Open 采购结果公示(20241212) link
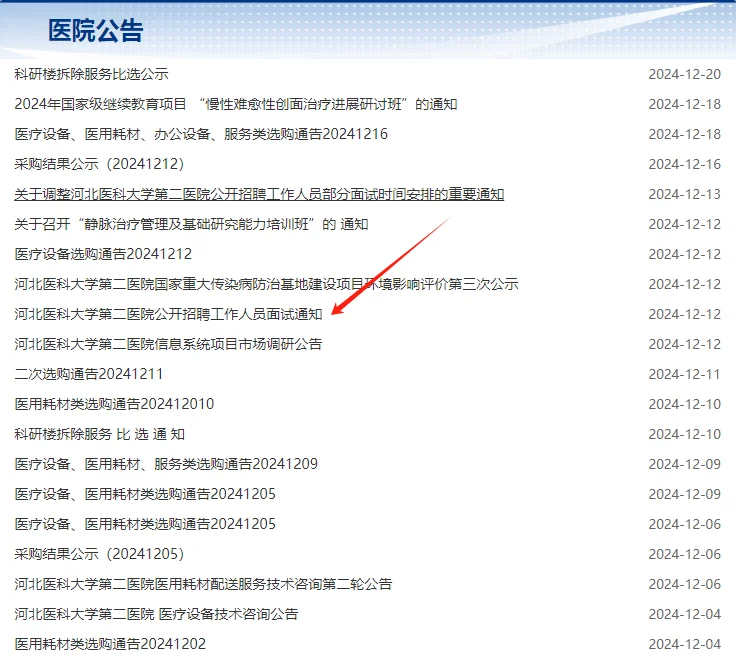The width and height of the screenshot is (737, 660). coord(99,164)
